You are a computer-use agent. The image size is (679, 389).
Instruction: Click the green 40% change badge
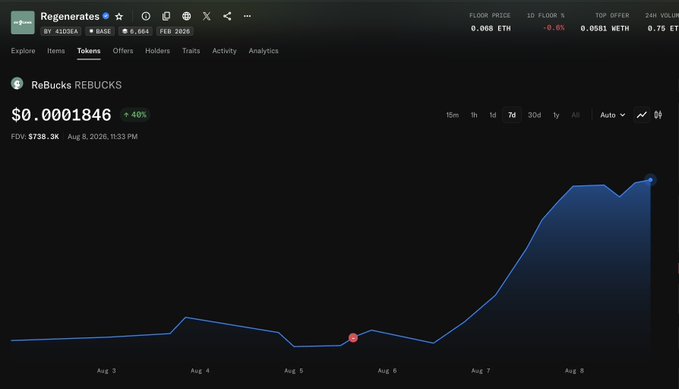pyautogui.click(x=135, y=115)
